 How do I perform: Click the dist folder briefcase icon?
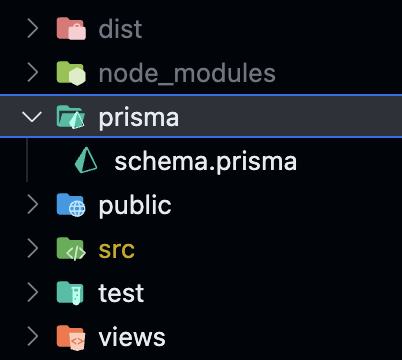(x=71, y=29)
